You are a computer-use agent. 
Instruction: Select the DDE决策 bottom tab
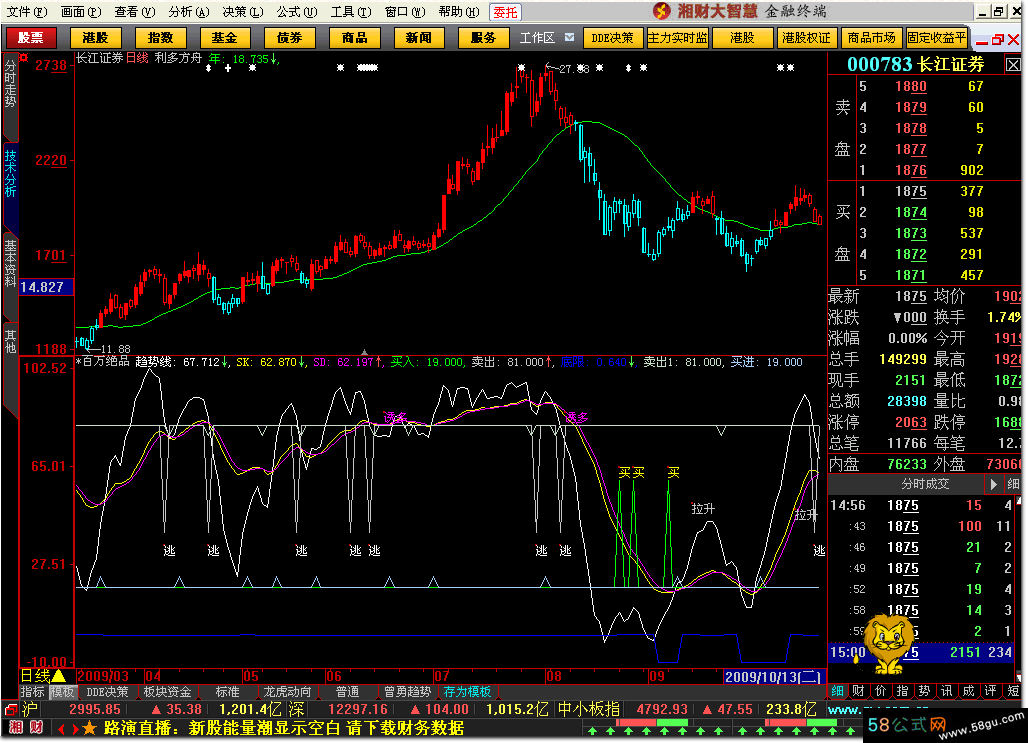108,692
